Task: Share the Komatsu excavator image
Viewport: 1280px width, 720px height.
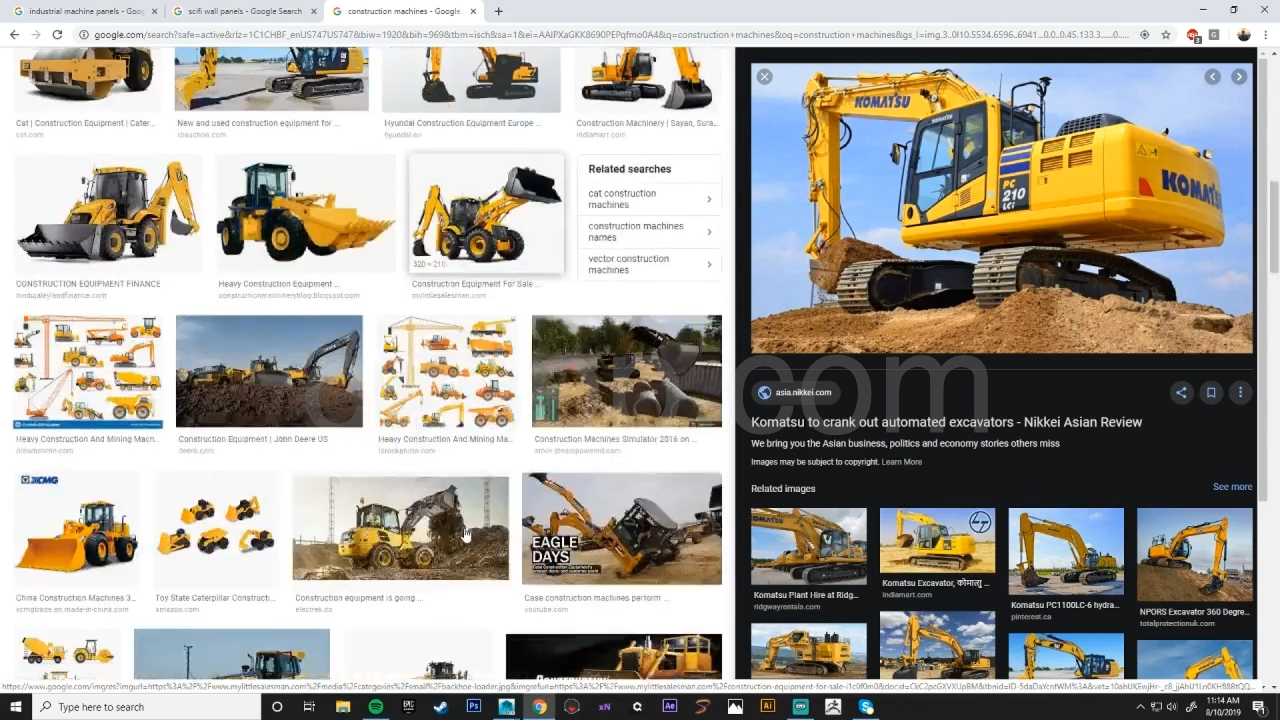Action: click(1181, 393)
